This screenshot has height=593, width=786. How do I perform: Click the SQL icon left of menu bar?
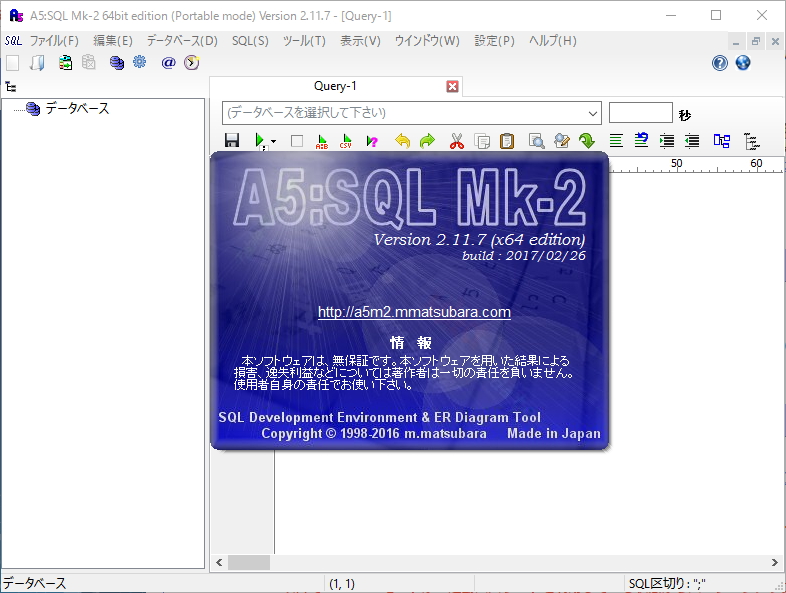click(13, 41)
